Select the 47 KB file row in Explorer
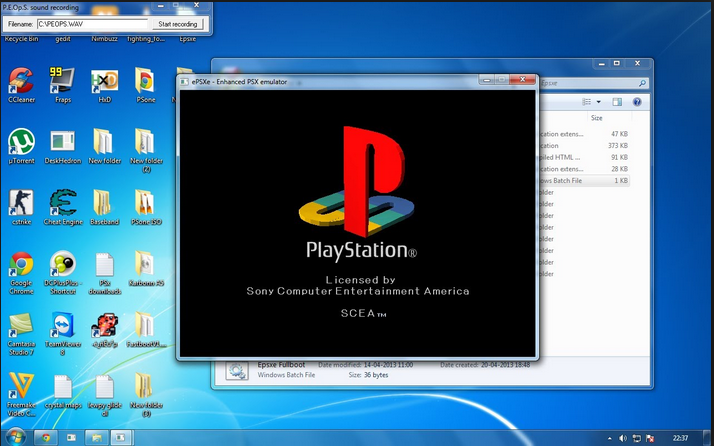Screen dimensions: 714x446 click(585, 134)
